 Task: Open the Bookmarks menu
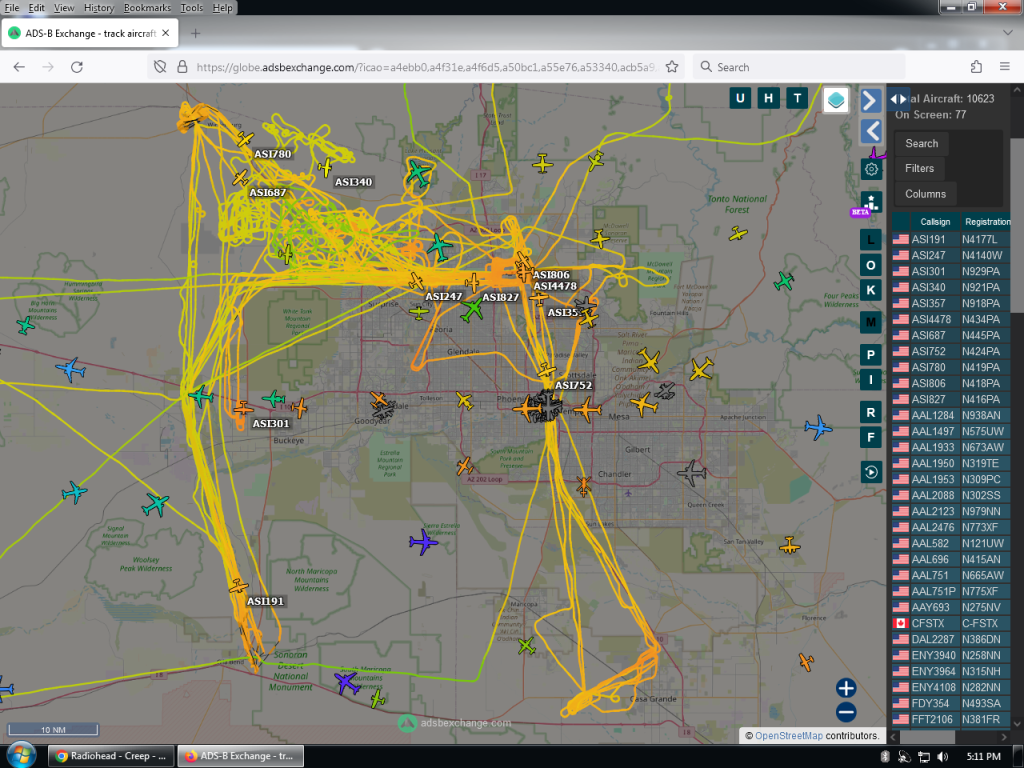click(x=147, y=8)
